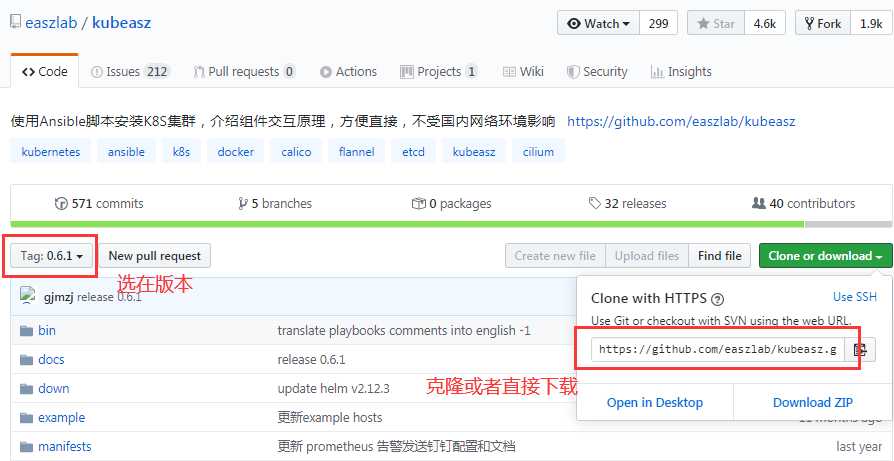
Task: Click the New pull request button
Action: [x=155, y=256]
